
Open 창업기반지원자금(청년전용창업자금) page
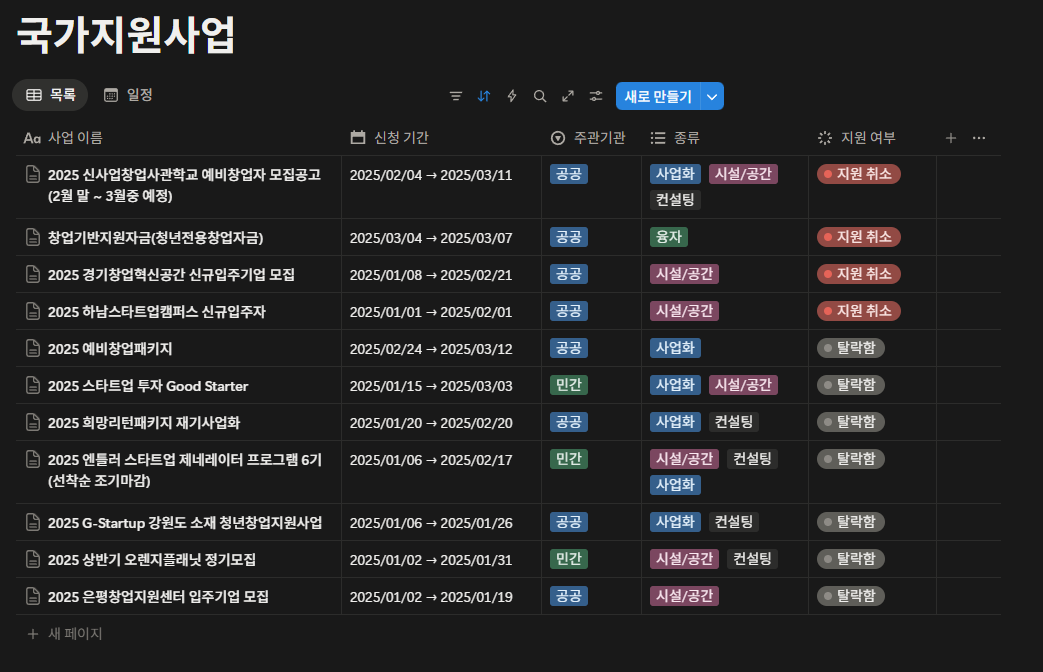pos(156,238)
